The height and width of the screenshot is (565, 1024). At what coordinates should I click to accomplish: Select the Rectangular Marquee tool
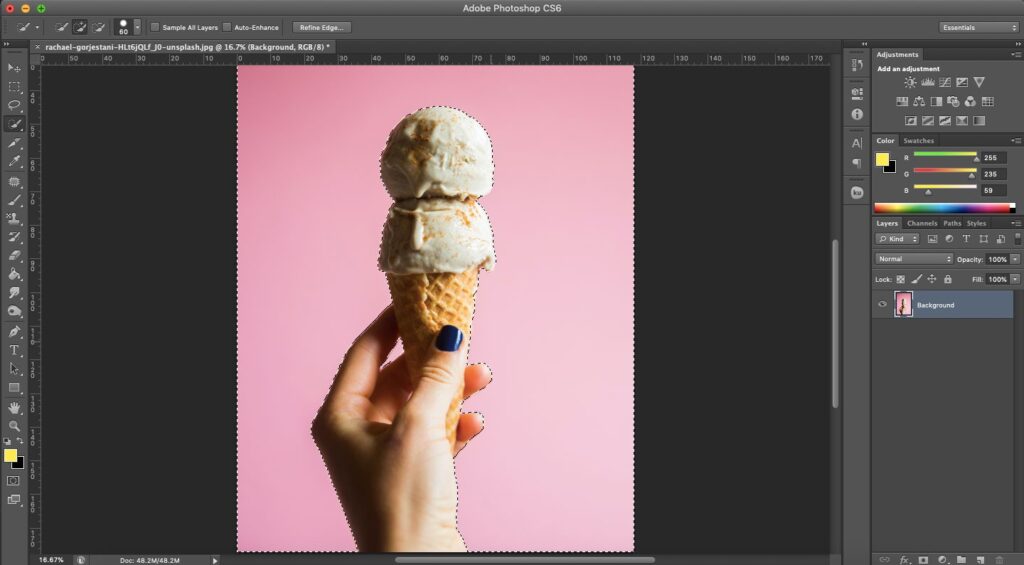[x=14, y=87]
